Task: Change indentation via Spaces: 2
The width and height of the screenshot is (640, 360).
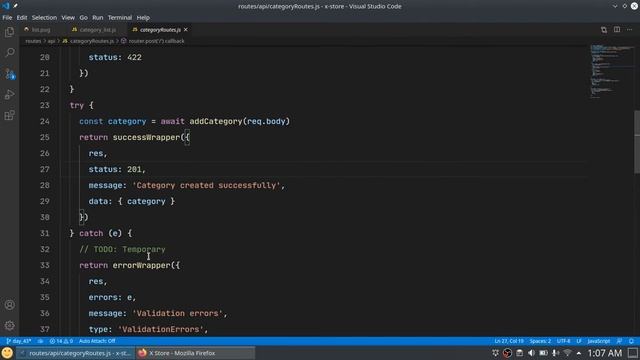Action: point(540,341)
